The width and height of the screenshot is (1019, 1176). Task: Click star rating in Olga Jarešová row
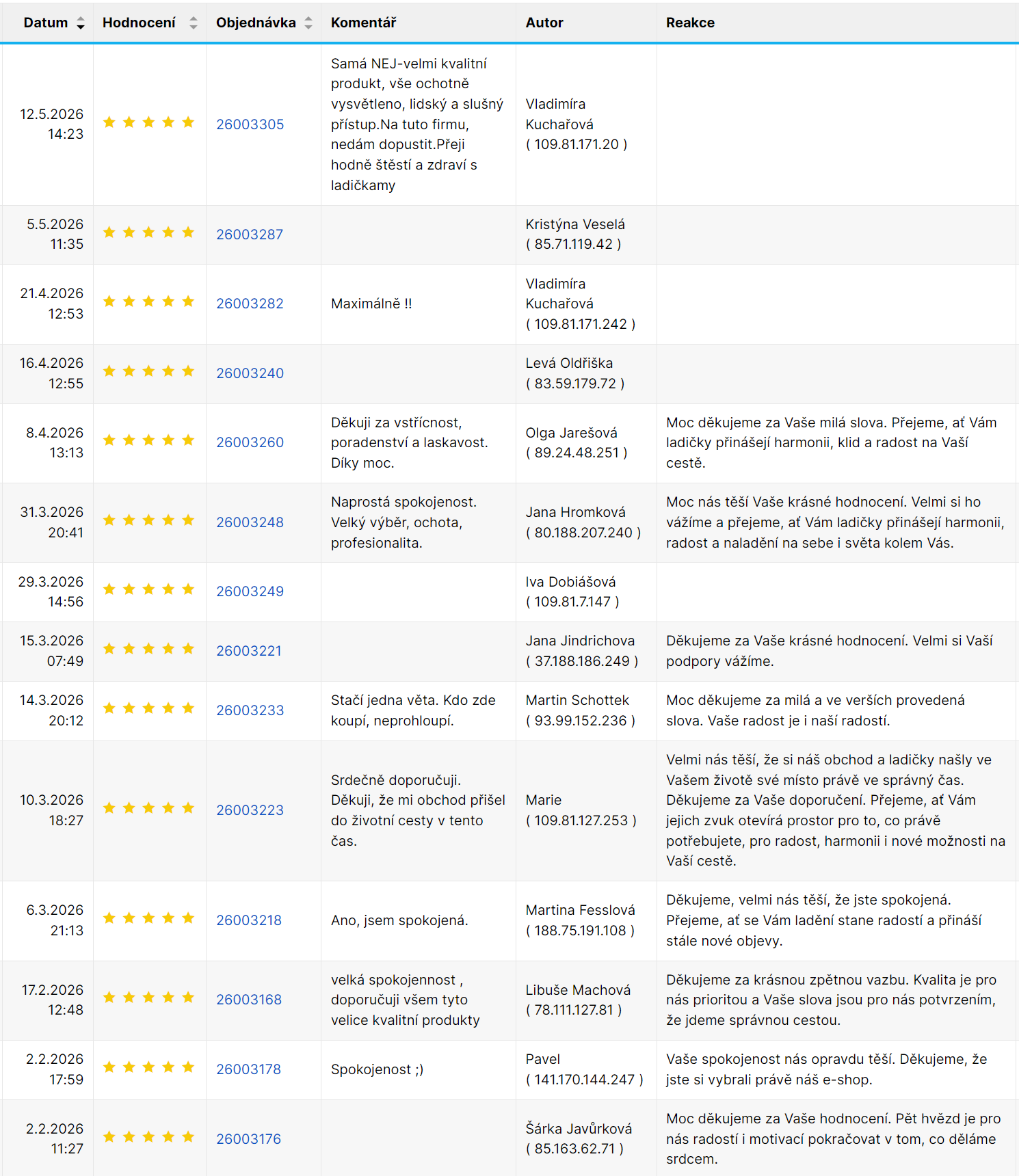(148, 440)
